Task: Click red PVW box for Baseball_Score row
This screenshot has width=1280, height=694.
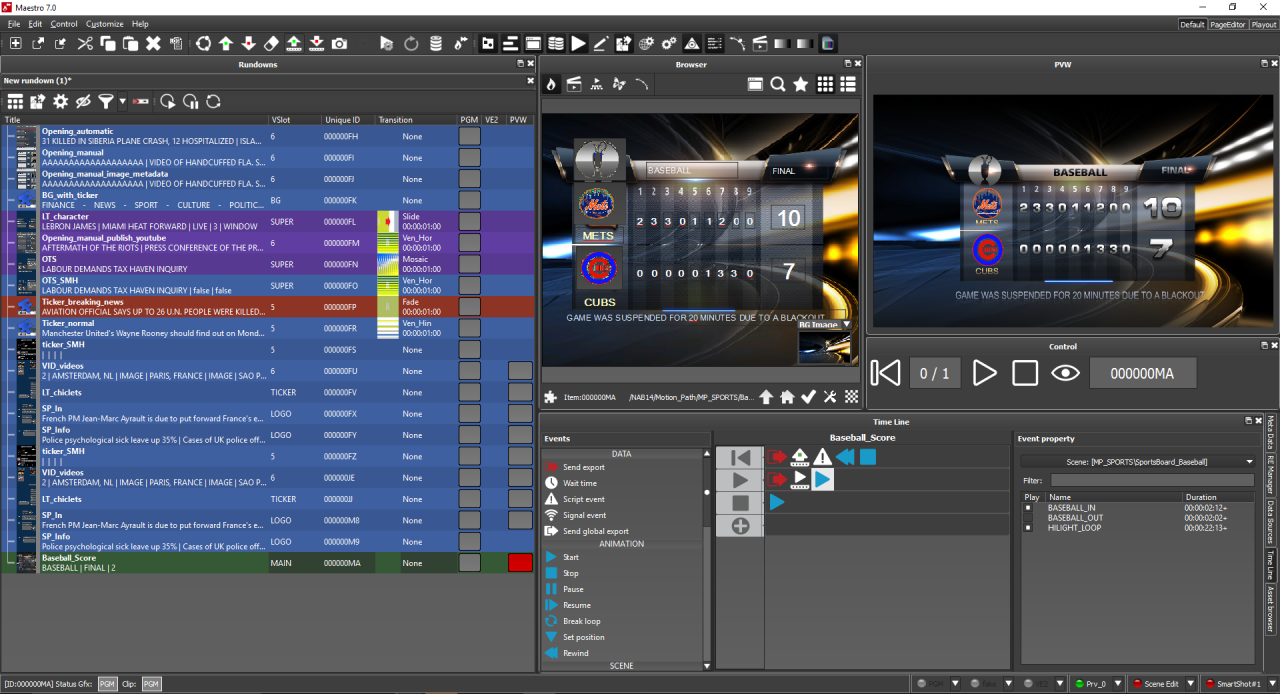Action: pyautogui.click(x=520, y=562)
